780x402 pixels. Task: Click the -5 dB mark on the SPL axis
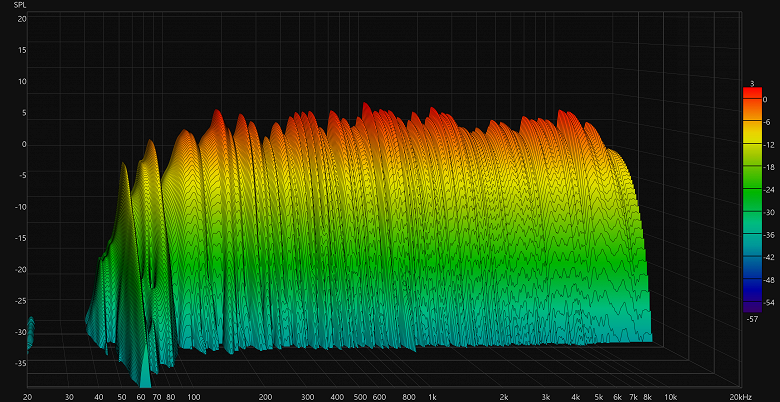coord(23,175)
